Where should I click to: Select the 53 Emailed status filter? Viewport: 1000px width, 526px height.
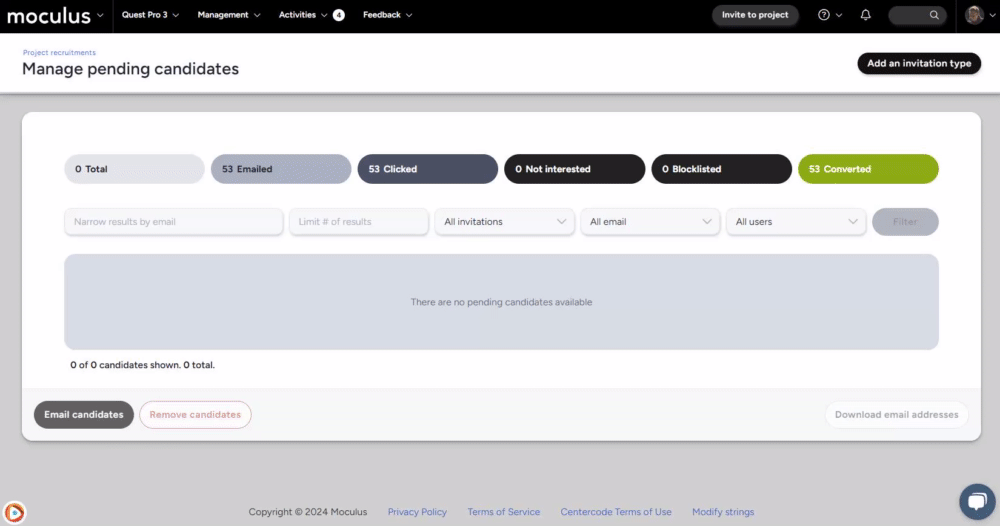tap(280, 169)
